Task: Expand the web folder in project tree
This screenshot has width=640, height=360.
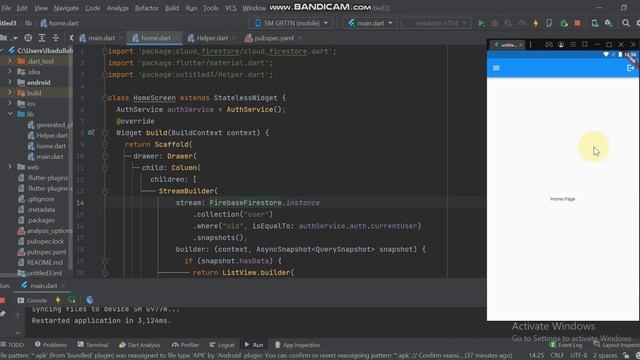Action: (10, 167)
